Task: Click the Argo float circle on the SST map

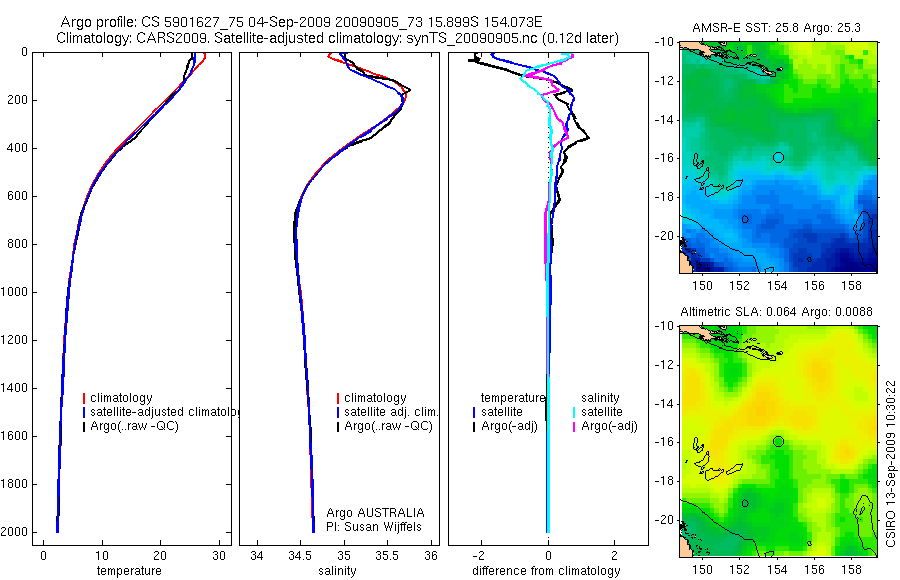Action: pyautogui.click(x=778, y=157)
